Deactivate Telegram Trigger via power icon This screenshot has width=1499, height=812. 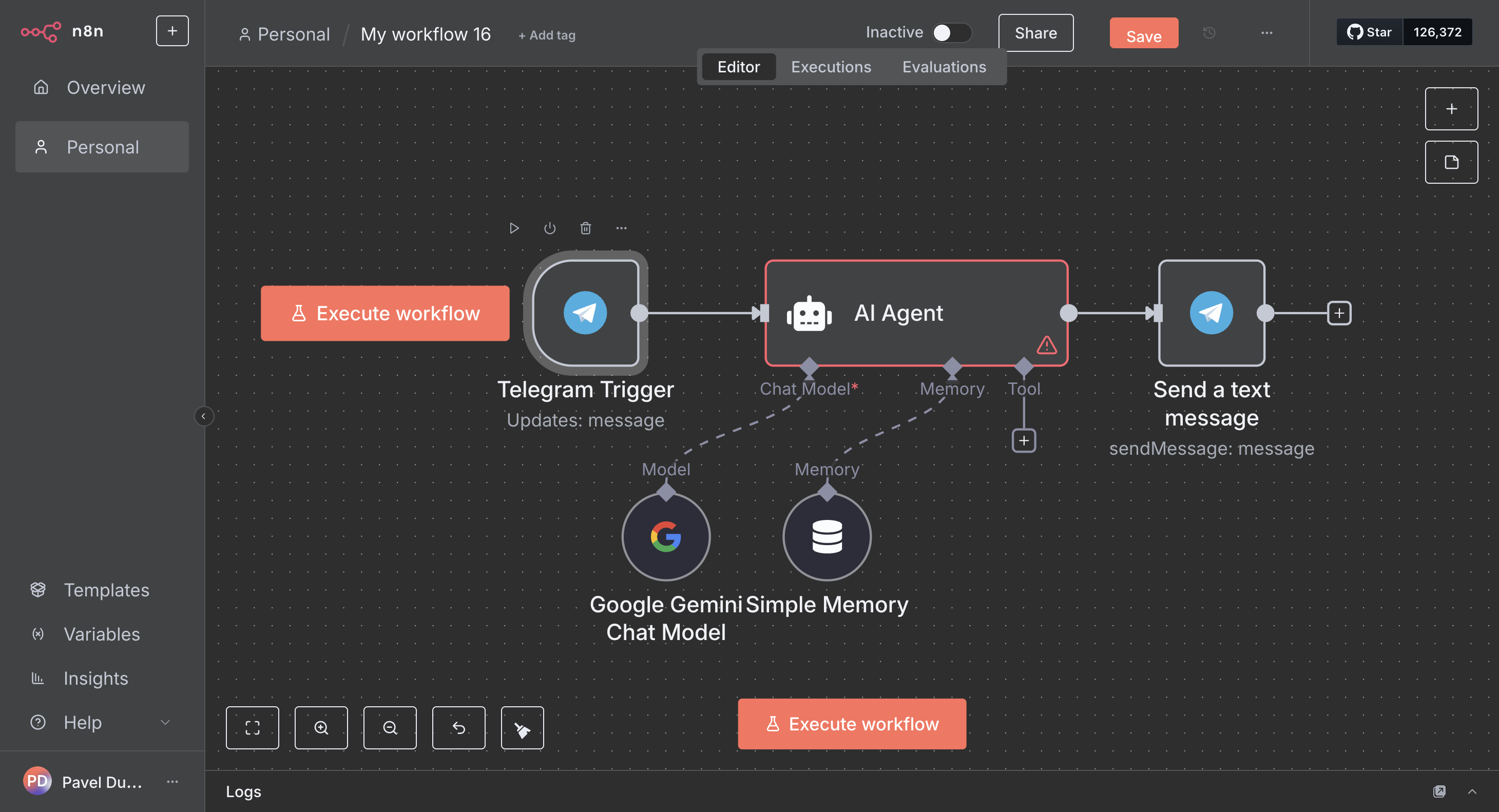[549, 228]
